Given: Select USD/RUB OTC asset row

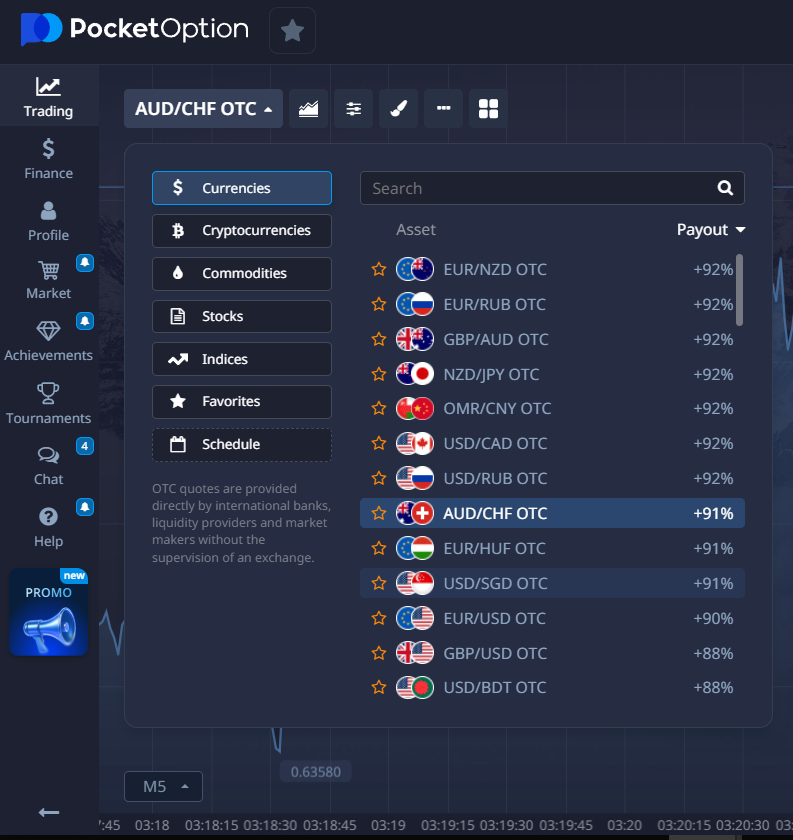Looking at the screenshot, I should [552, 478].
